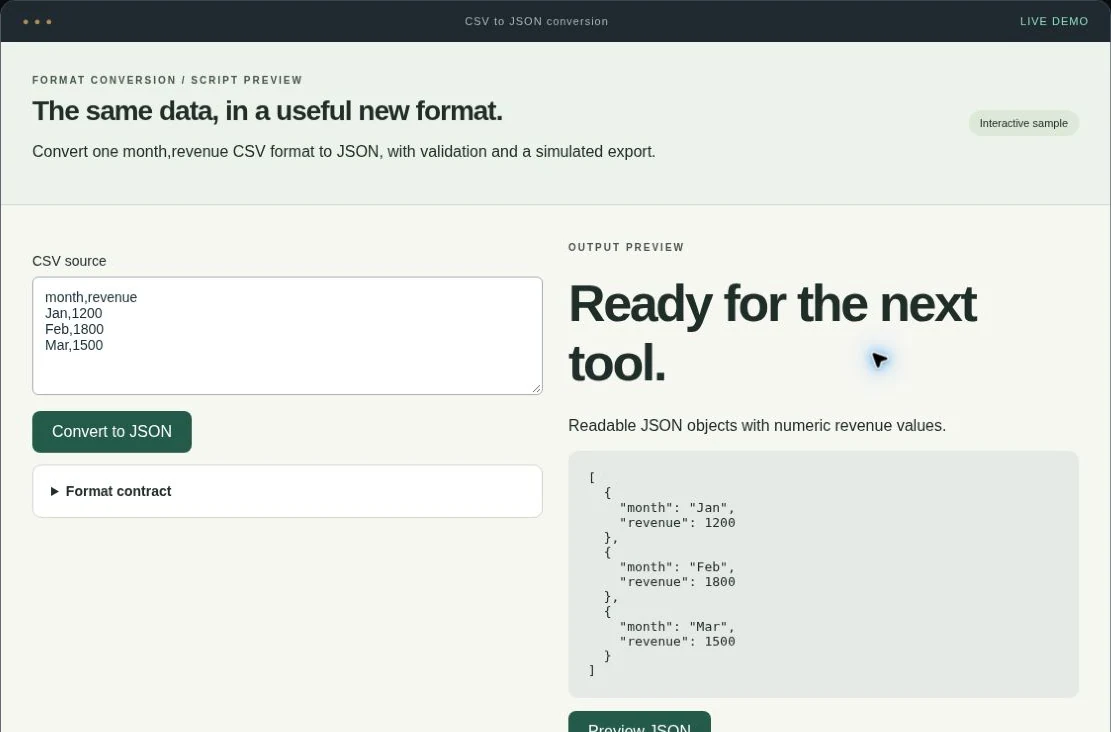This screenshot has height=732, width=1111.
Task: Click 'FORMAT CONVERSION / SCRIPT PREVIEW' breadcrumb text
Action: [167, 80]
